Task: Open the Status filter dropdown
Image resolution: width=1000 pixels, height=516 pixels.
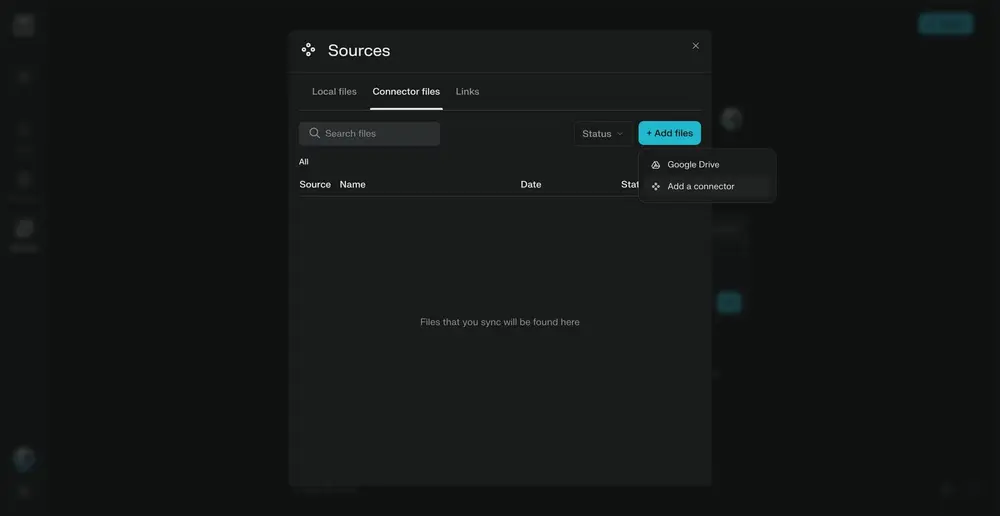Action: coord(602,134)
